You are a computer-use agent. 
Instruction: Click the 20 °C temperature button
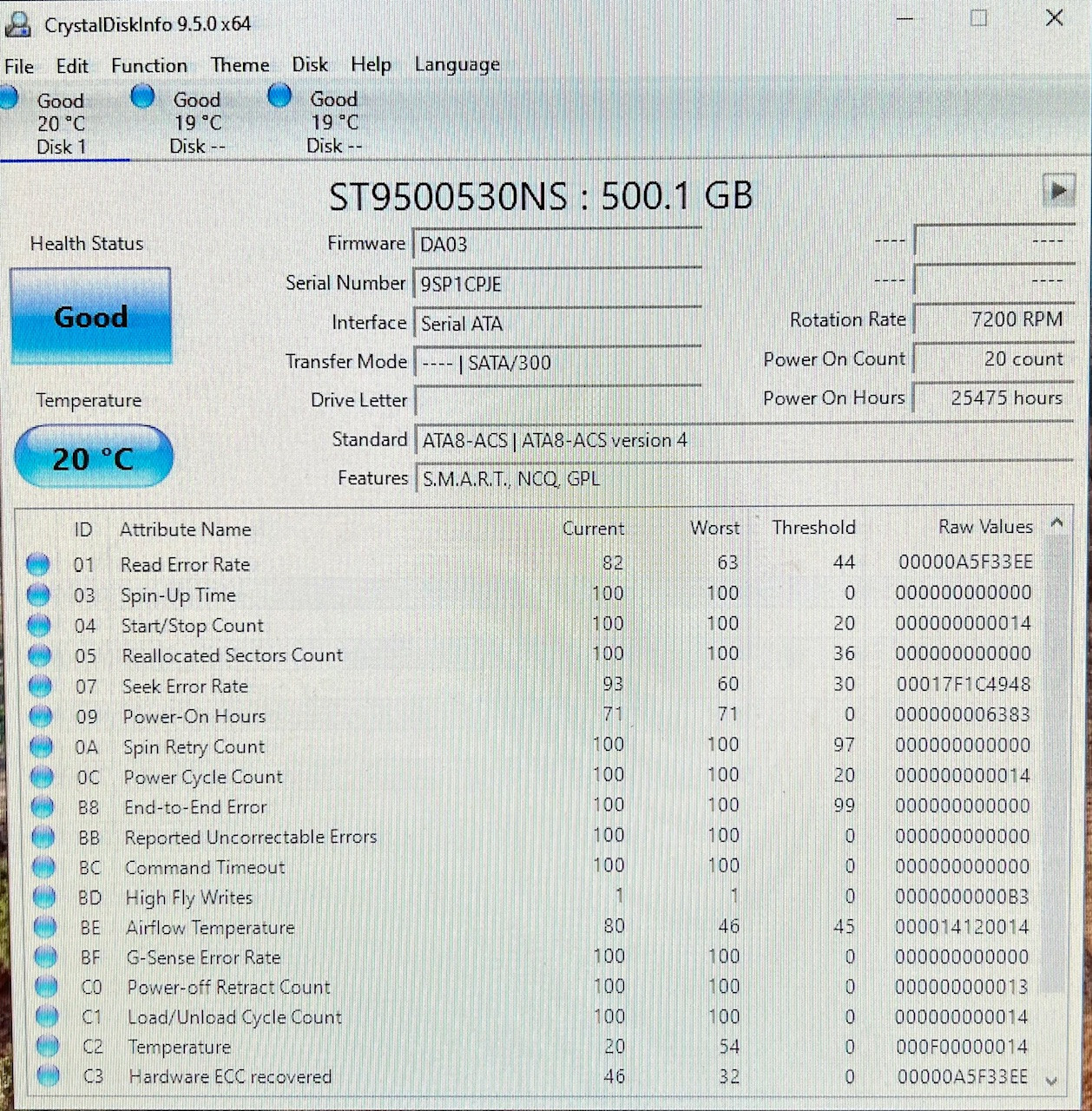(x=93, y=457)
